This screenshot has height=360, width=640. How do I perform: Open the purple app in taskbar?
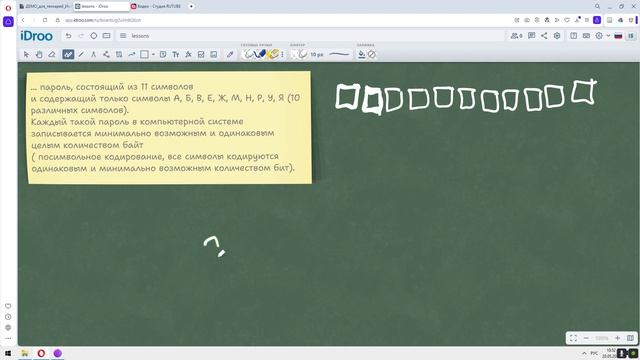[58, 353]
